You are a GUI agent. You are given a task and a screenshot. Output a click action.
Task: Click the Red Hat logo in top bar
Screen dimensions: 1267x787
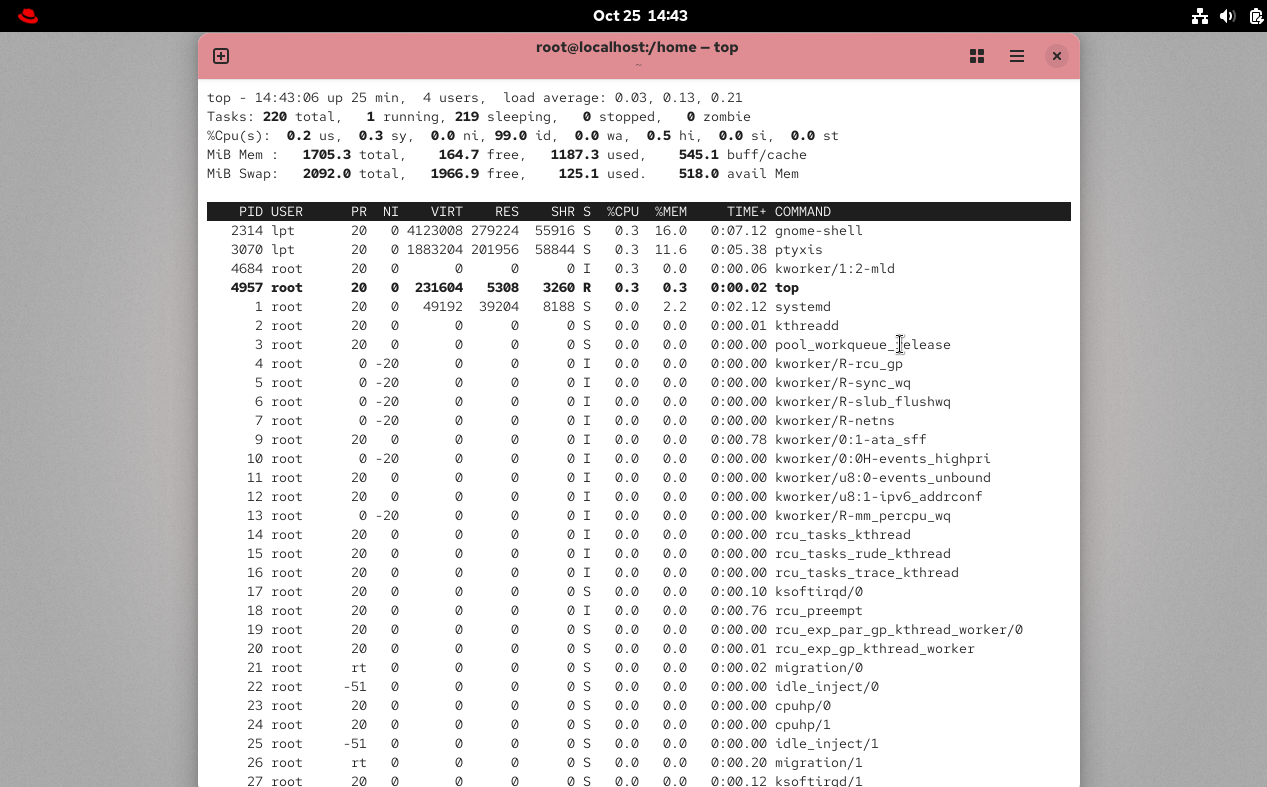(28, 16)
